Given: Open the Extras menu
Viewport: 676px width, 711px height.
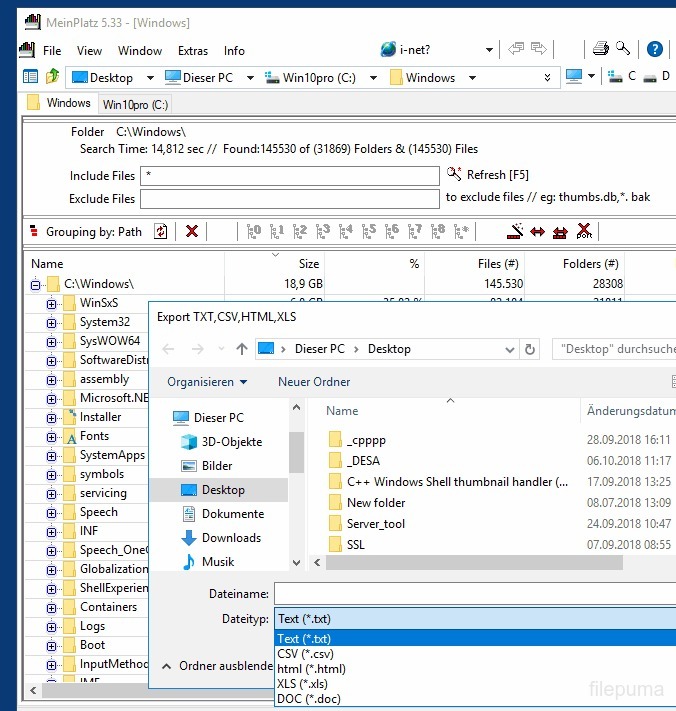Looking at the screenshot, I should [193, 50].
